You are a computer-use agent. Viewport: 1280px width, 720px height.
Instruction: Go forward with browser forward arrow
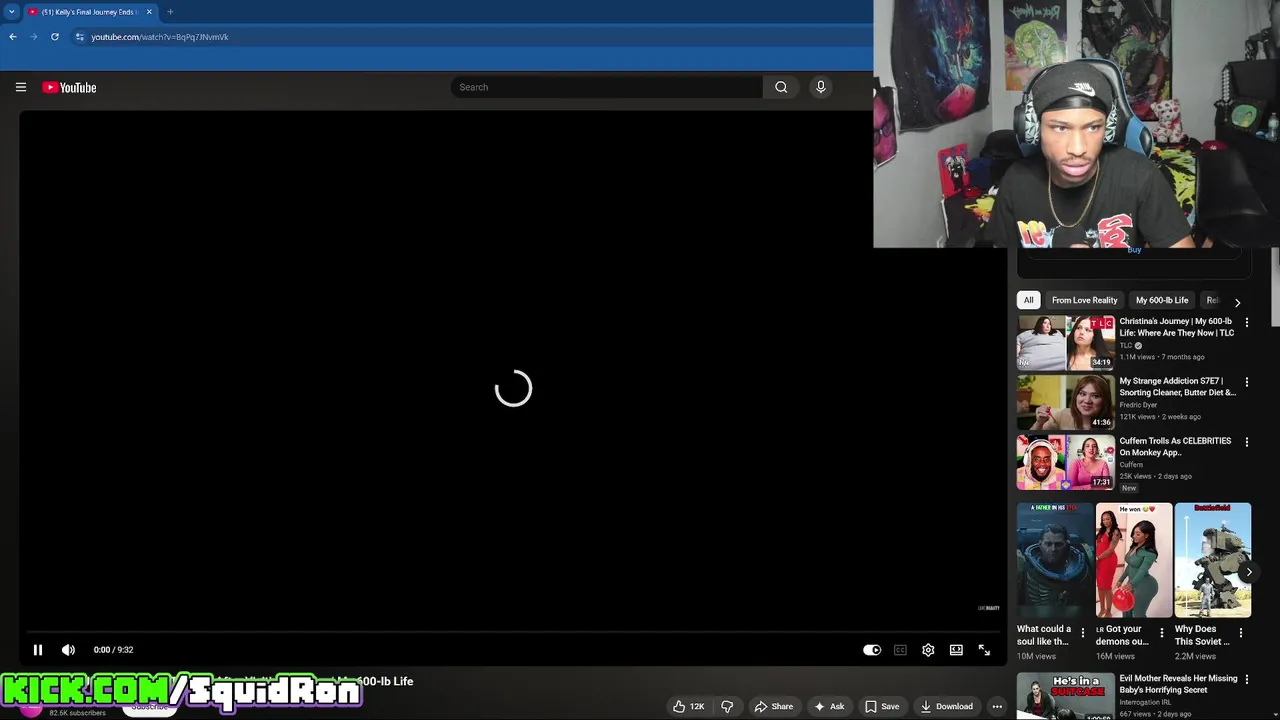(x=33, y=37)
